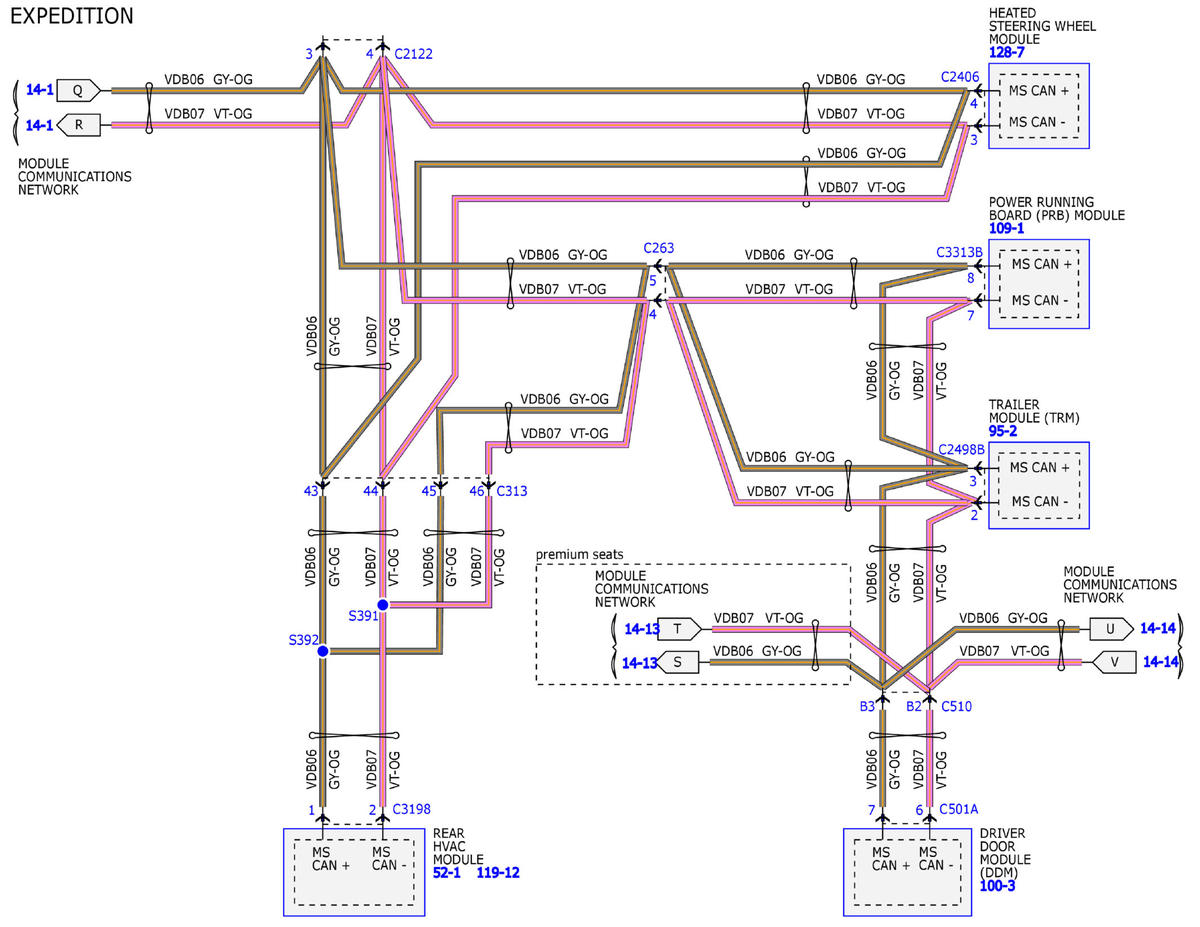Viewport: 1200px width, 927px height.
Task: Select the T off-page connector symbol
Action: [x=679, y=629]
